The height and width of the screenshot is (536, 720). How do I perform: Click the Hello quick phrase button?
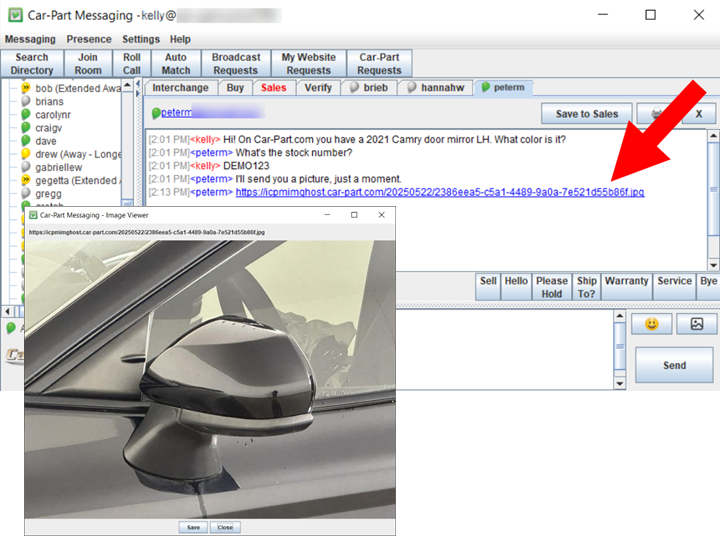[516, 287]
